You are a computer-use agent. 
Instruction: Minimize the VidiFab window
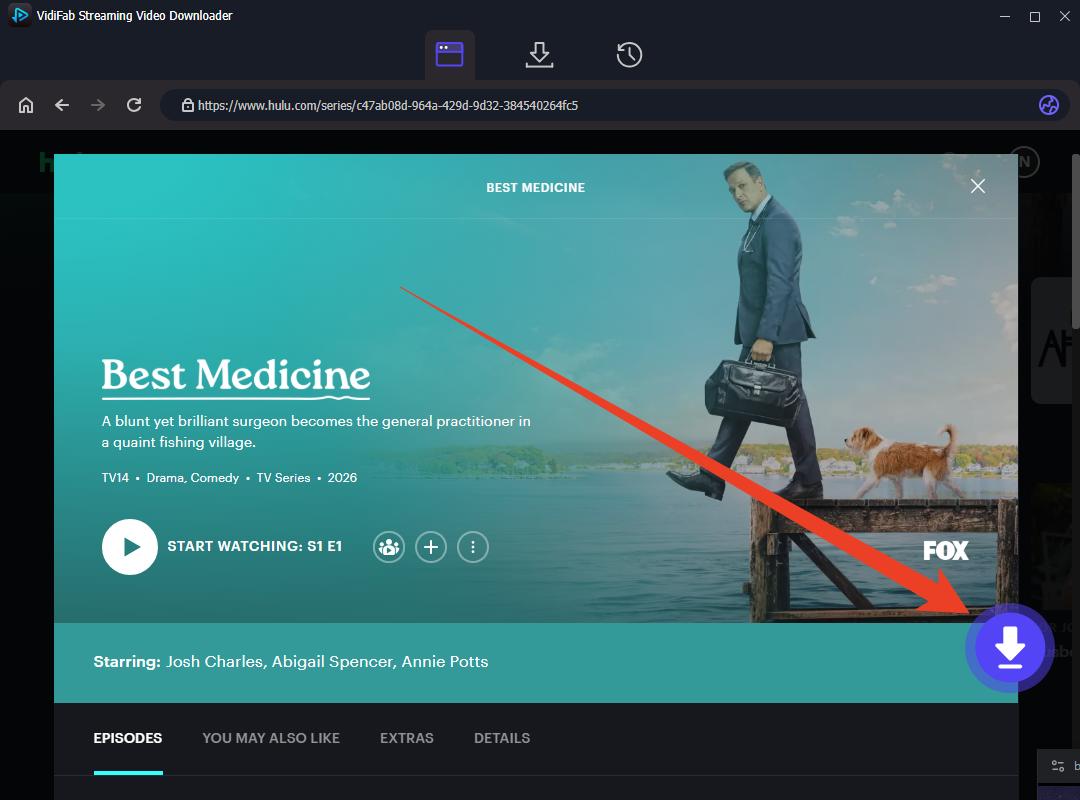(1005, 16)
